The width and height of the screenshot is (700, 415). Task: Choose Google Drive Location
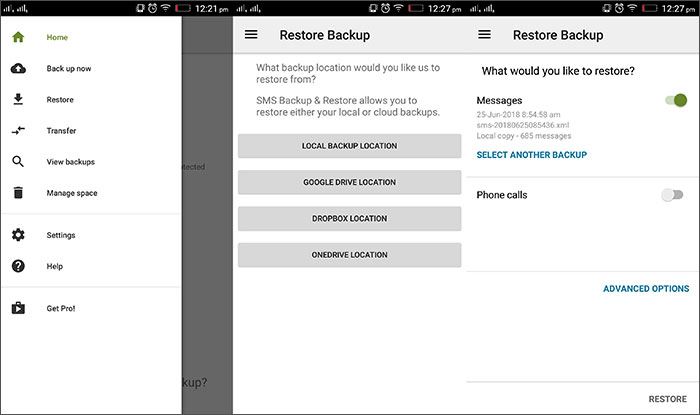point(350,182)
